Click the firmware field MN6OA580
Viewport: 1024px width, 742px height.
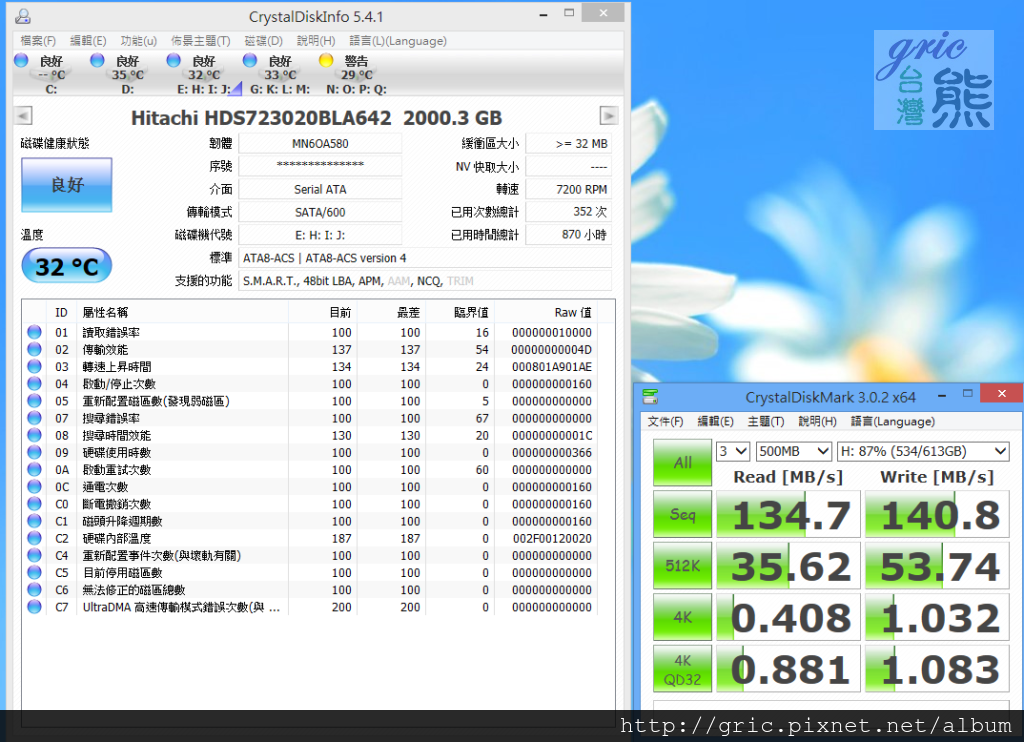point(320,144)
